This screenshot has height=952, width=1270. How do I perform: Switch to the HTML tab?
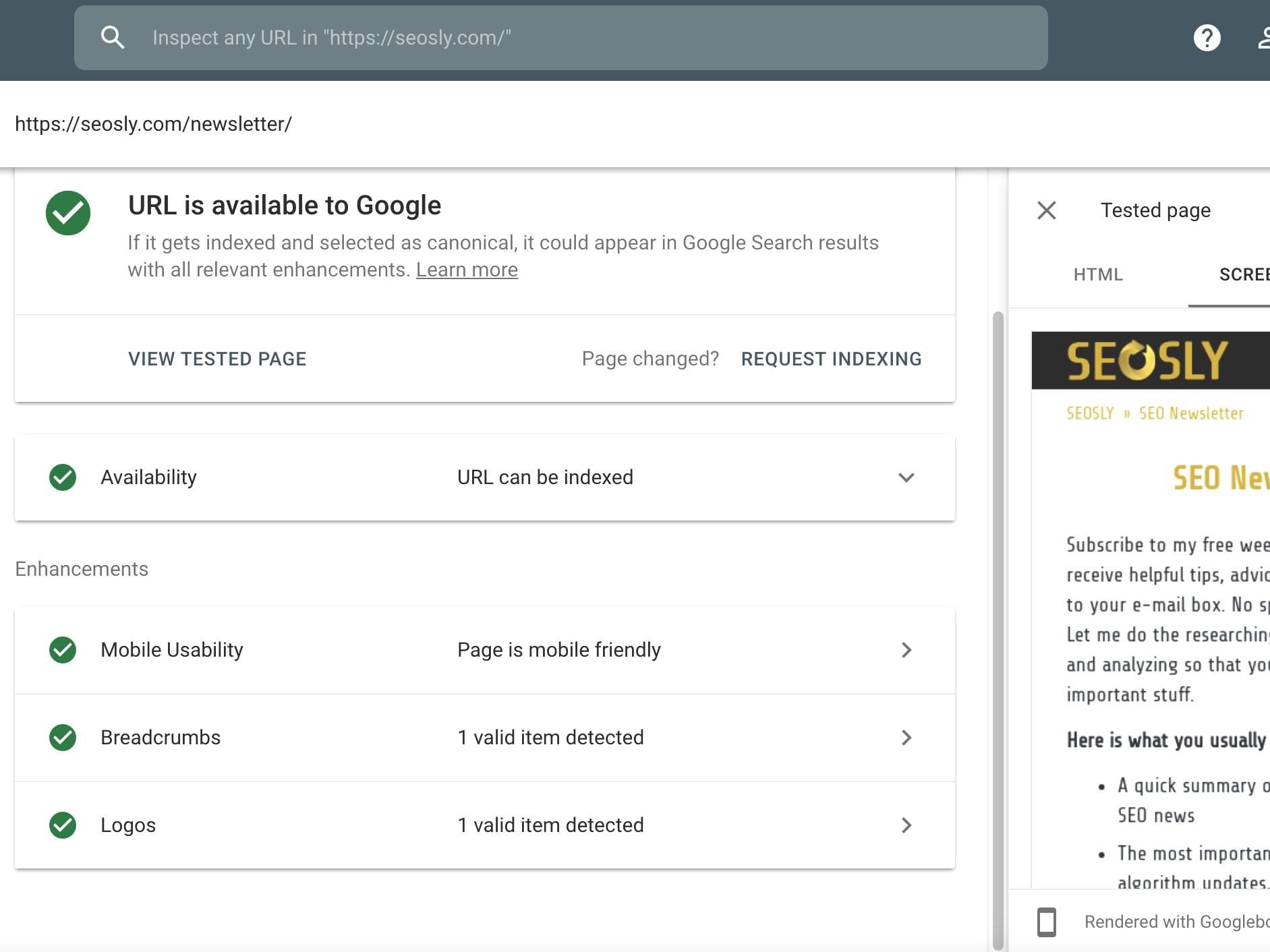pos(1098,274)
